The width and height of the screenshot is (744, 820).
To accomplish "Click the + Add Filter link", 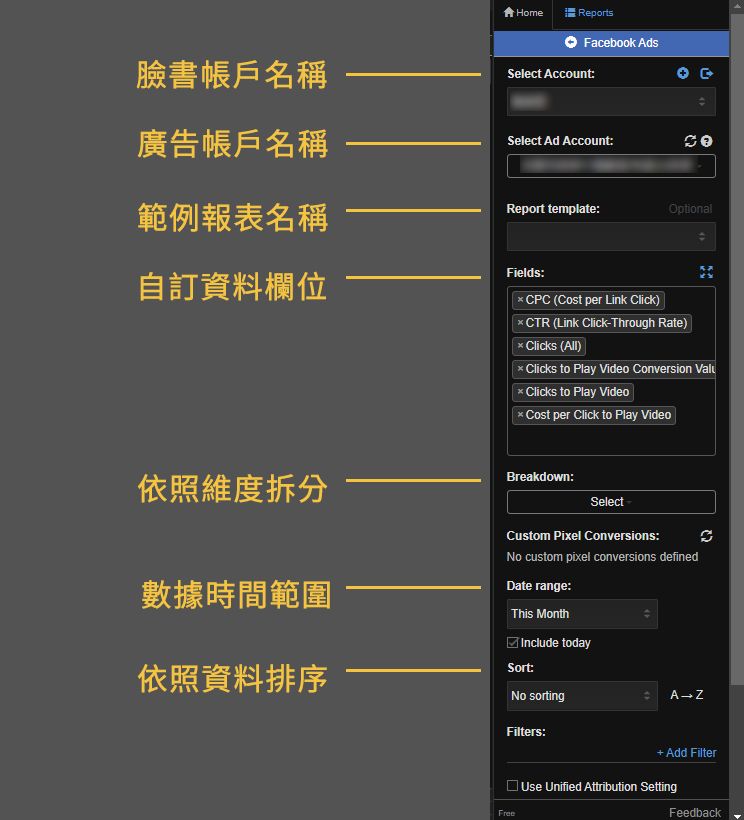I will point(686,753).
